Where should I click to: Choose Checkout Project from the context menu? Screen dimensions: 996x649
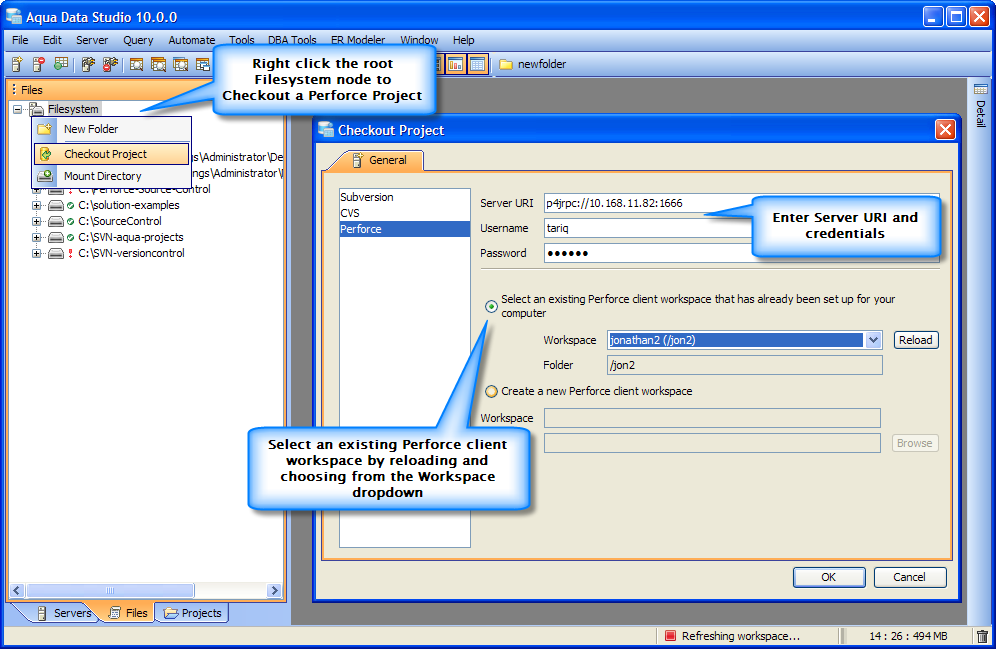coord(112,154)
